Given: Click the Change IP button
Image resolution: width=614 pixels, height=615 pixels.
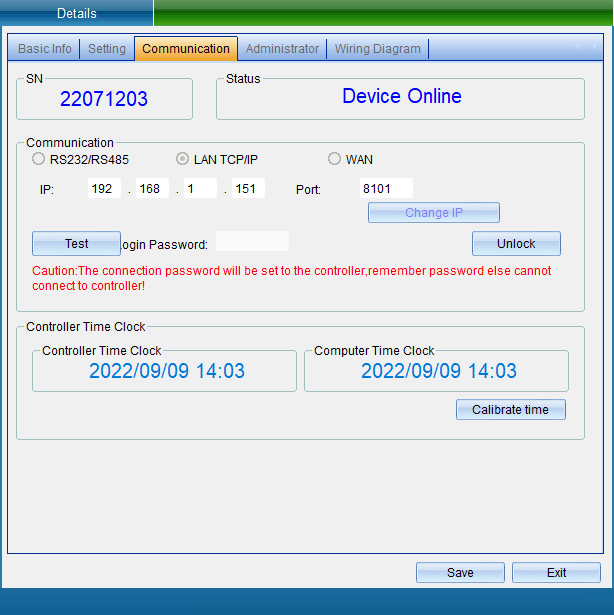Looking at the screenshot, I should point(433,213).
